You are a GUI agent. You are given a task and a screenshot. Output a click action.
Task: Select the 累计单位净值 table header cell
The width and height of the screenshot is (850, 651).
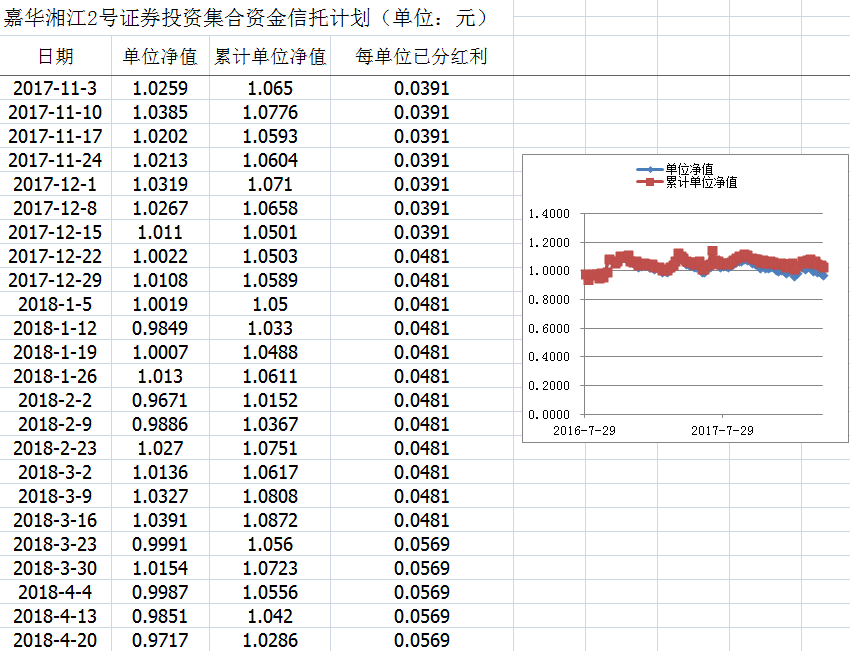coord(270,56)
